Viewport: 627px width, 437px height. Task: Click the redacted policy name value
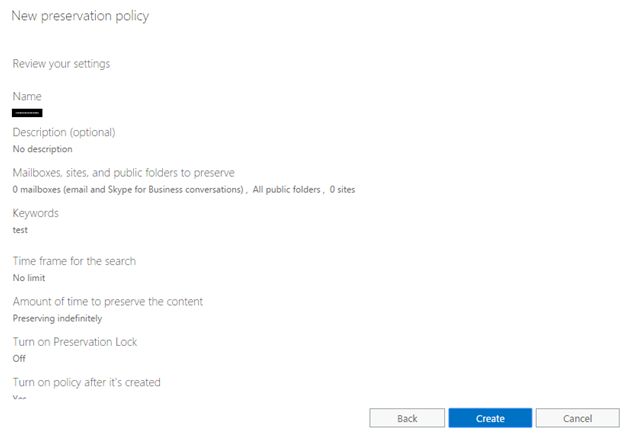click(27, 113)
